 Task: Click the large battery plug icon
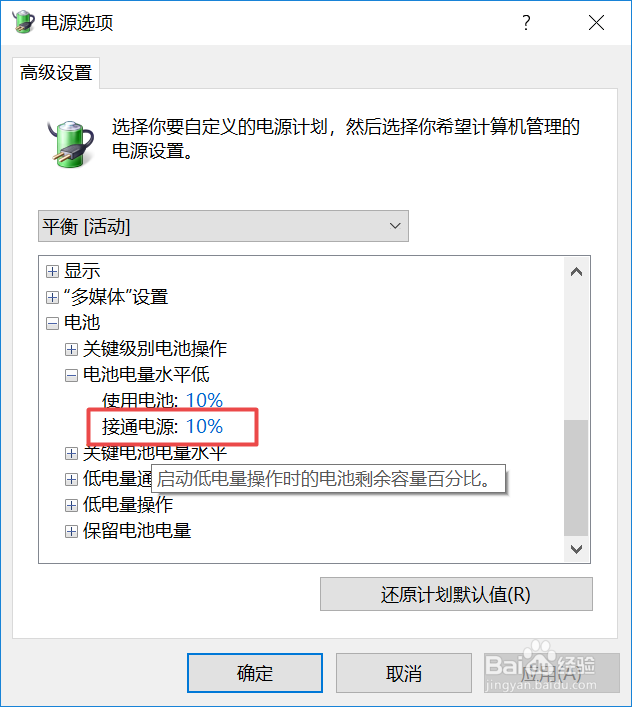[x=71, y=144]
